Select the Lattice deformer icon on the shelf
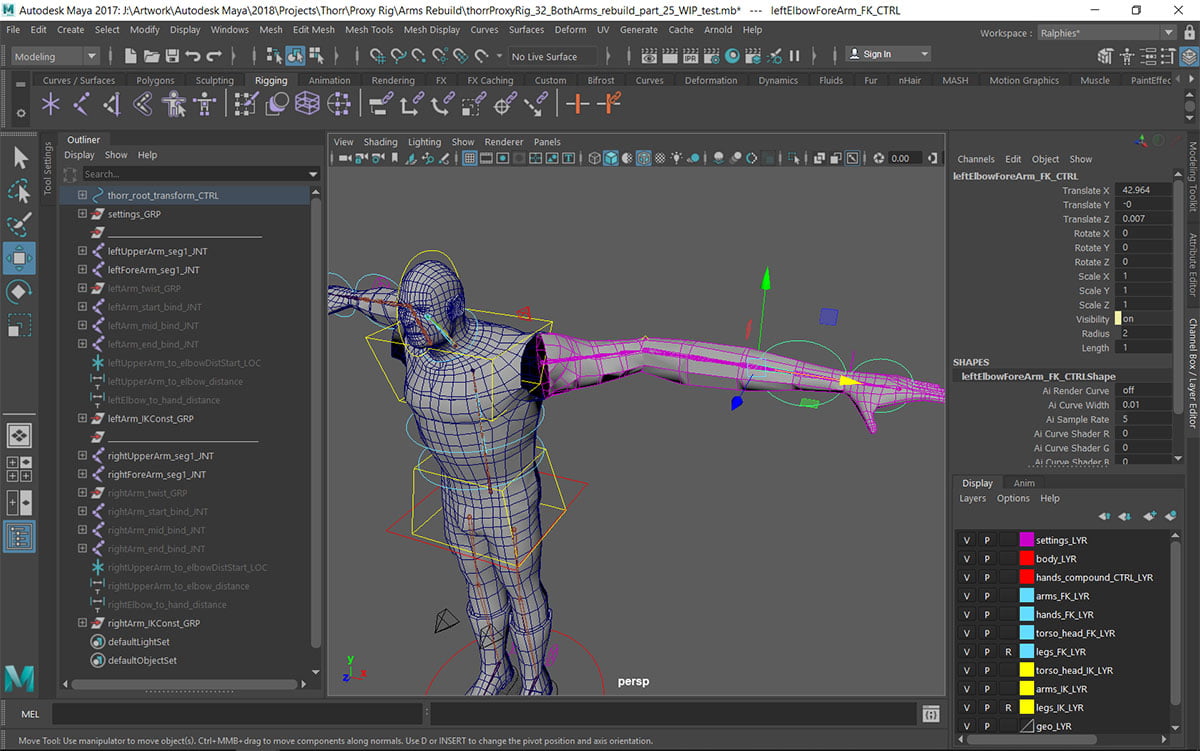The image size is (1200, 751). tap(307, 103)
